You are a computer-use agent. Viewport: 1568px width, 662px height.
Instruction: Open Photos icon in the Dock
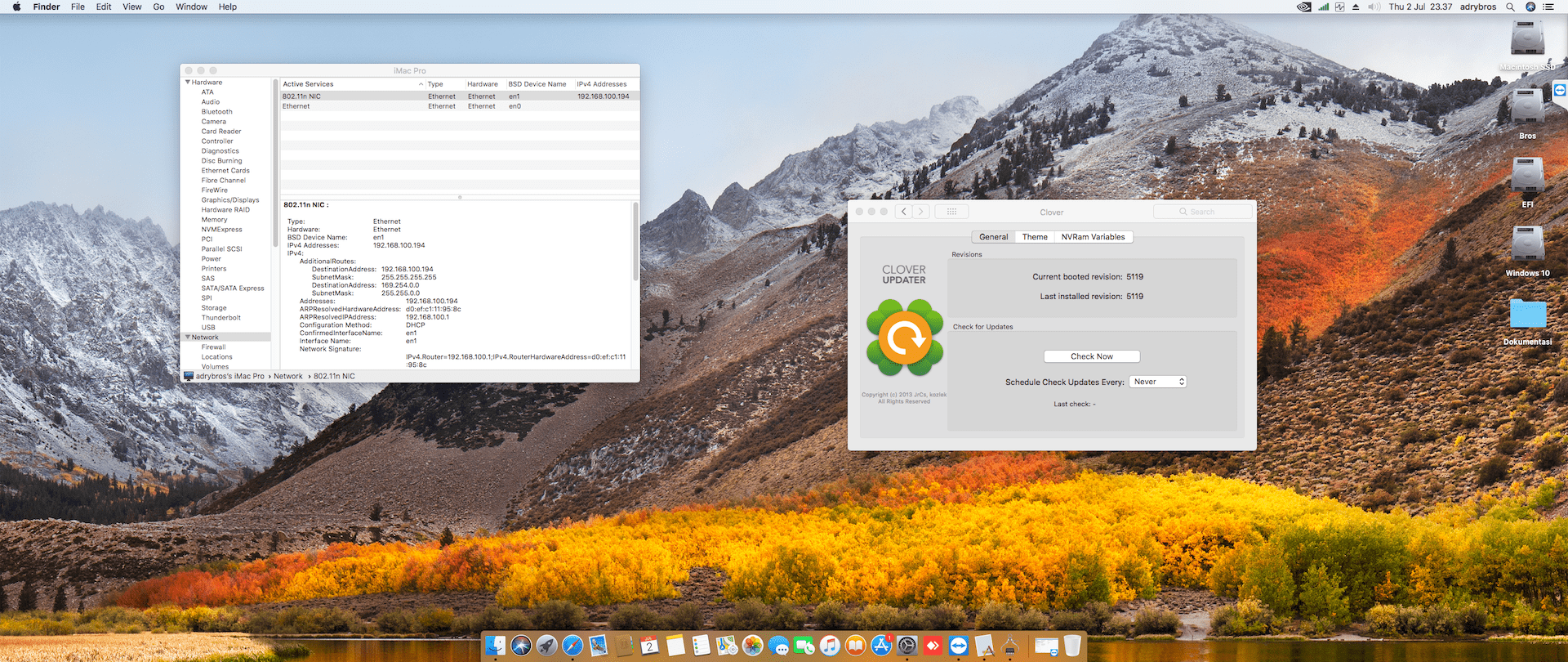coord(752,646)
